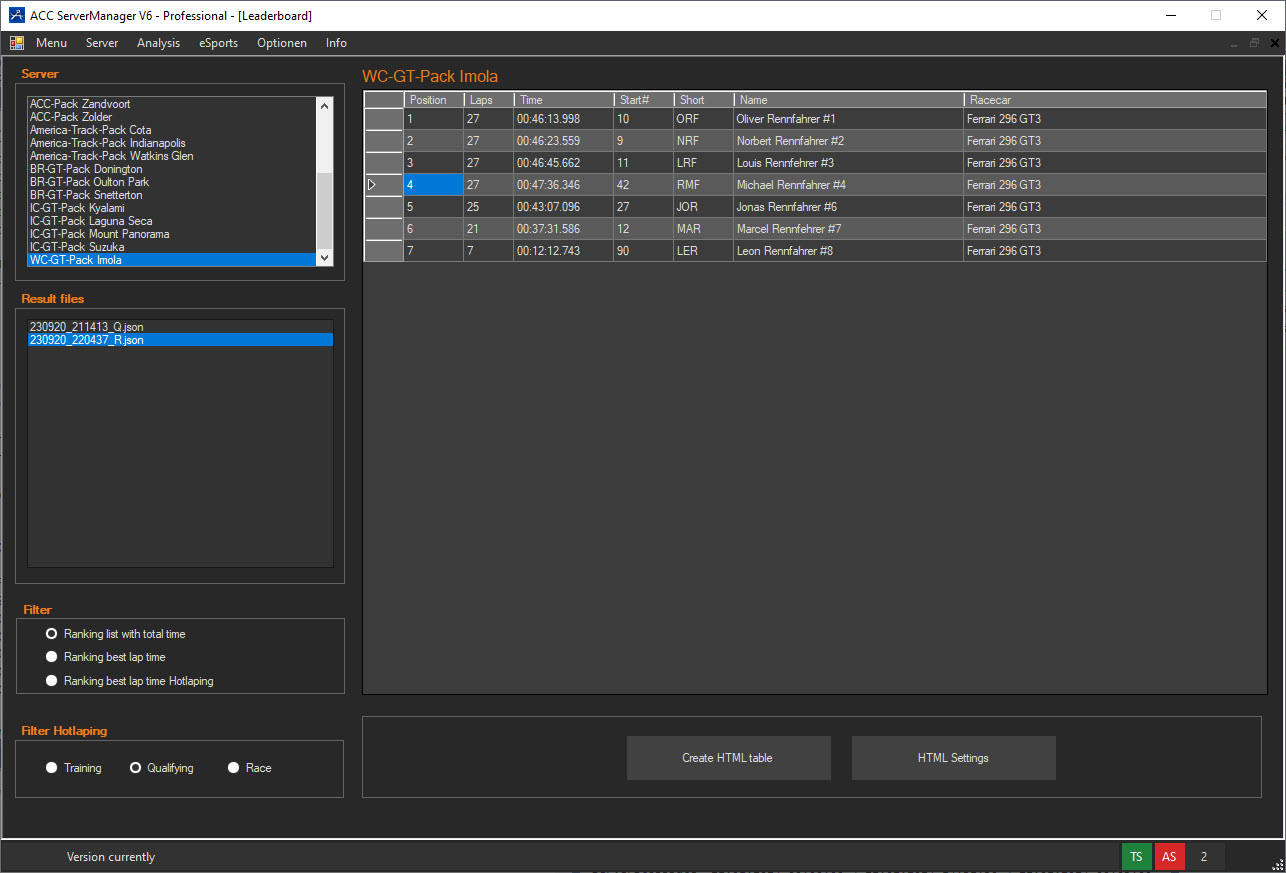
Task: Click the ACC ServerManager title bar icon
Action: pos(16,16)
